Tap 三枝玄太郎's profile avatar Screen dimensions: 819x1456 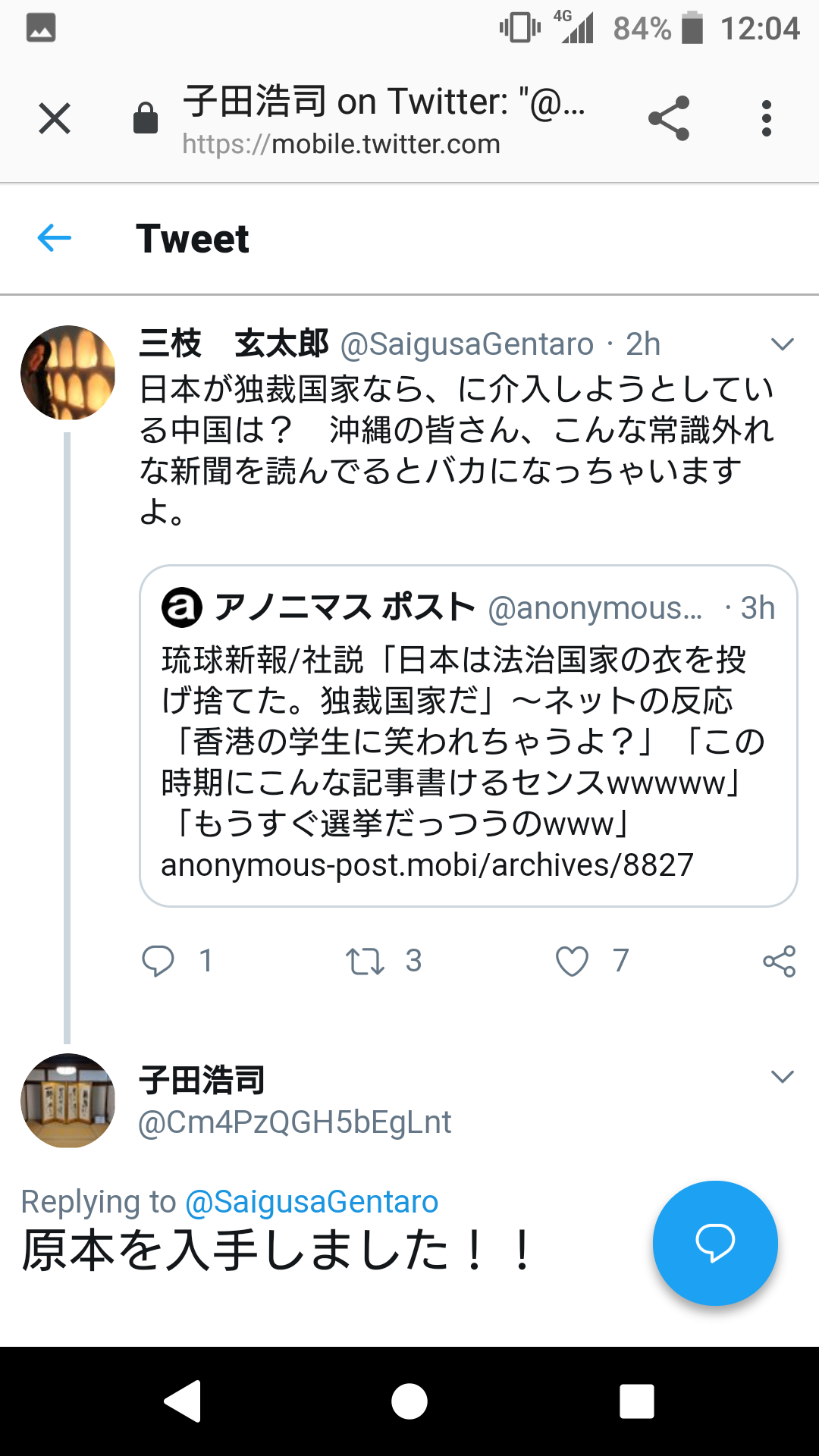[x=67, y=372]
